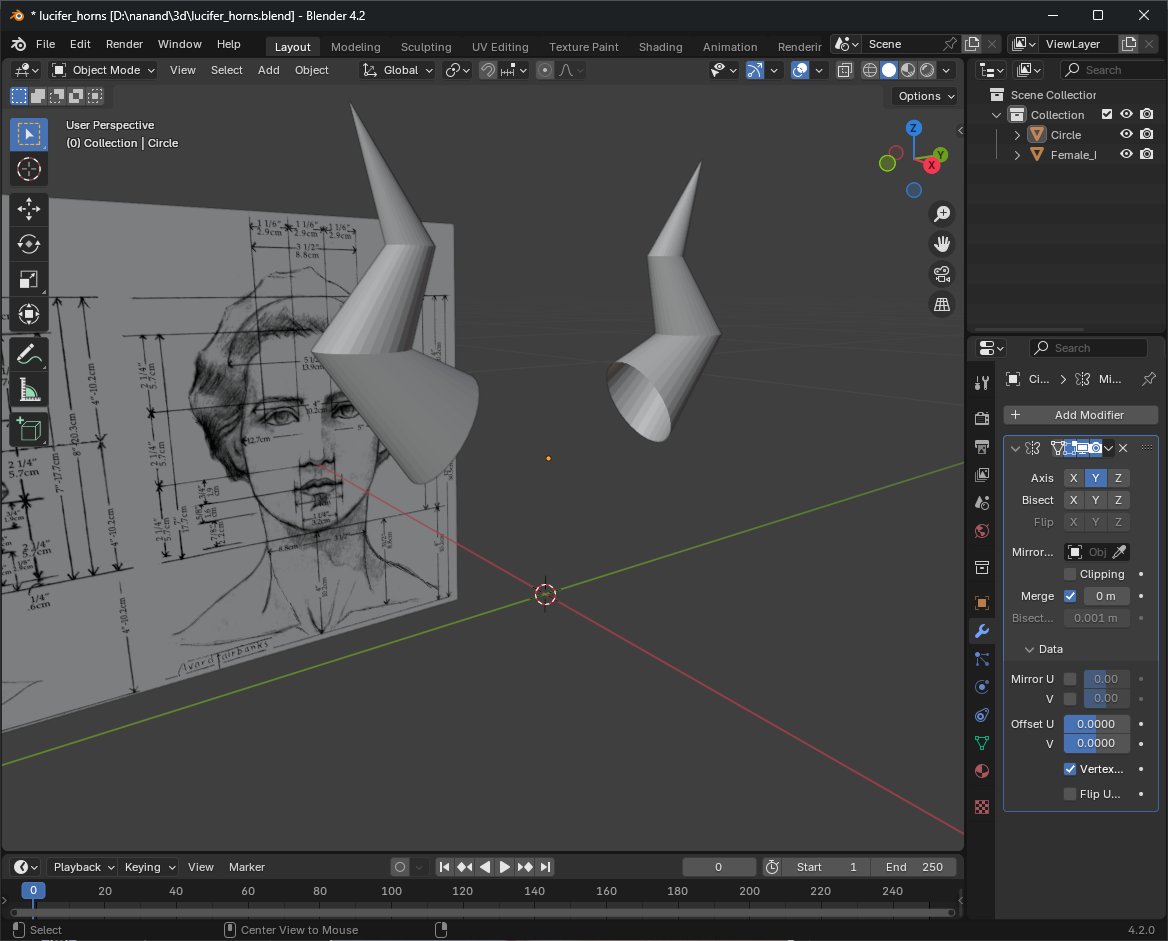The image size is (1168, 941).
Task: Click the Offset U value slider
Action: 1096,724
